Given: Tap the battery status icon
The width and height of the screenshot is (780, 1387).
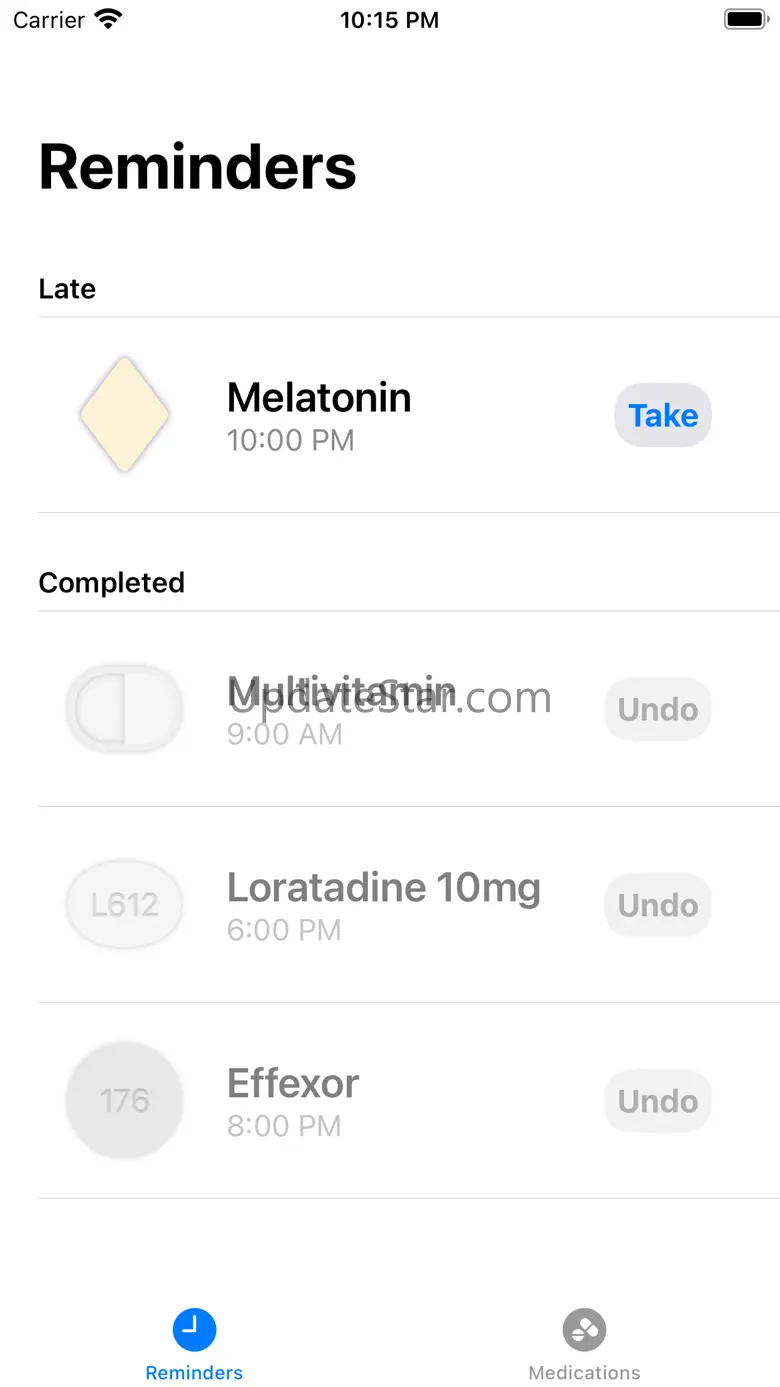Looking at the screenshot, I should [x=744, y=19].
